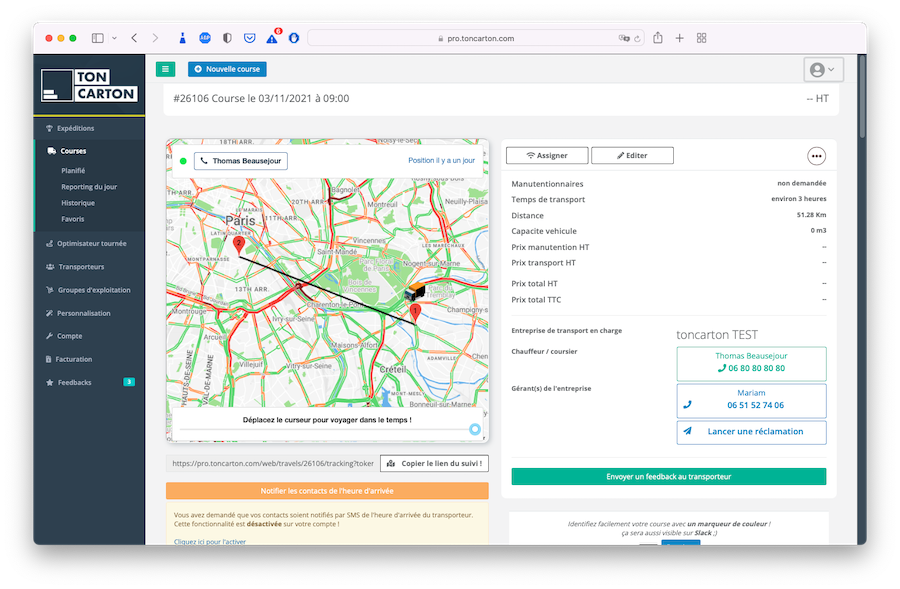Image resolution: width=900 pixels, height=589 pixels.
Task: Collapse the Courses sidebar section
Action: click(72, 151)
